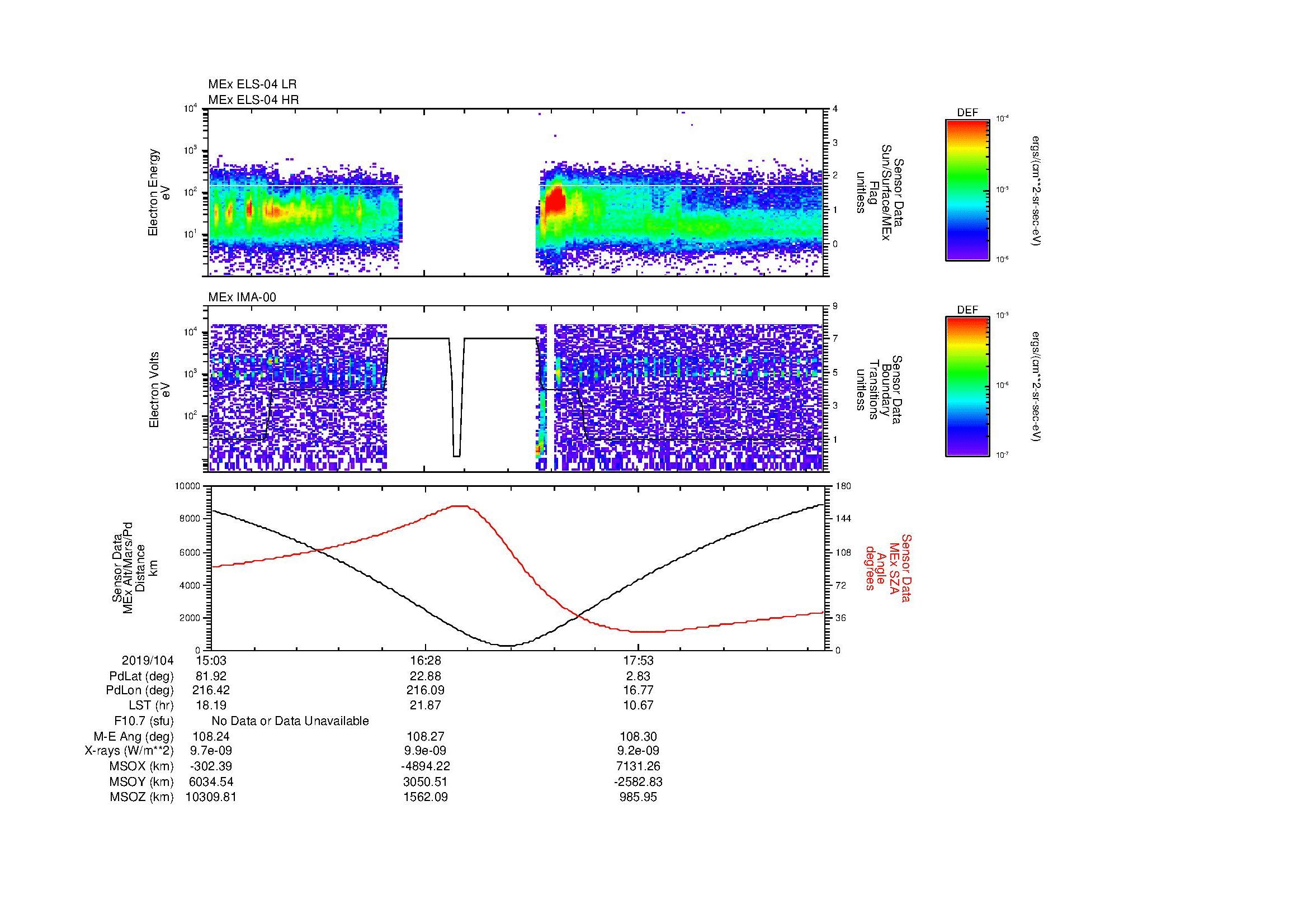Click MSOY value '6034.54'
The image size is (1308, 924).
(211, 781)
